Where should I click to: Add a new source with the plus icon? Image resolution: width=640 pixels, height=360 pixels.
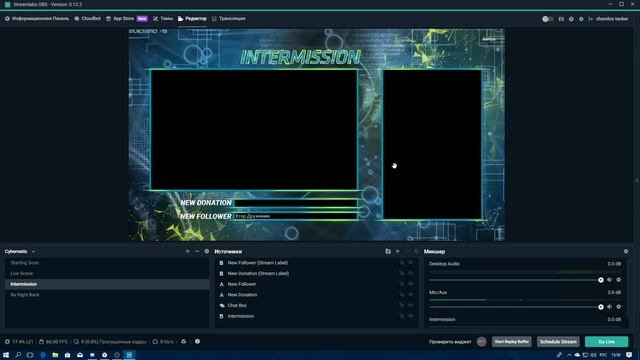pyautogui.click(x=398, y=251)
